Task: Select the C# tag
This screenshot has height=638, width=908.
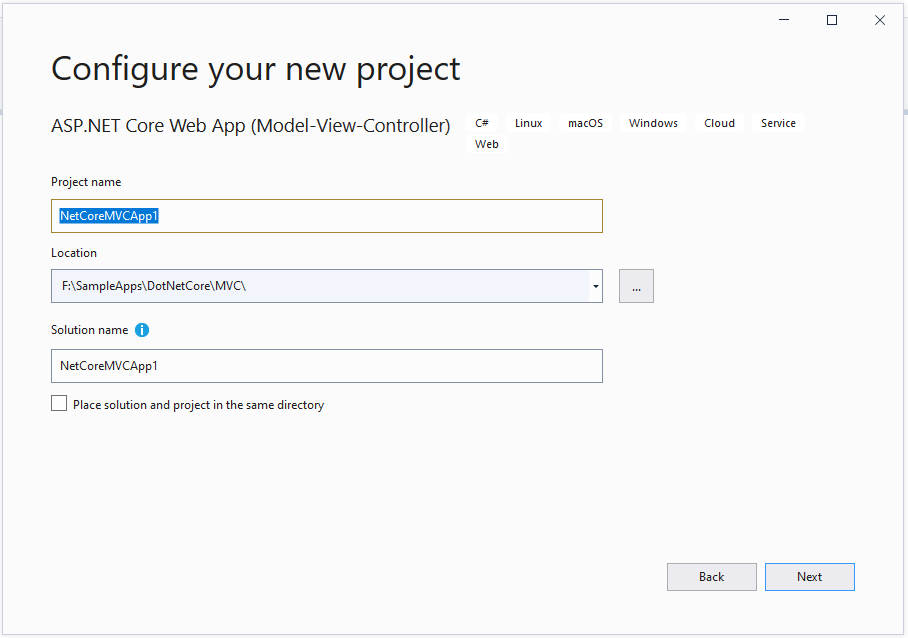Action: point(482,123)
